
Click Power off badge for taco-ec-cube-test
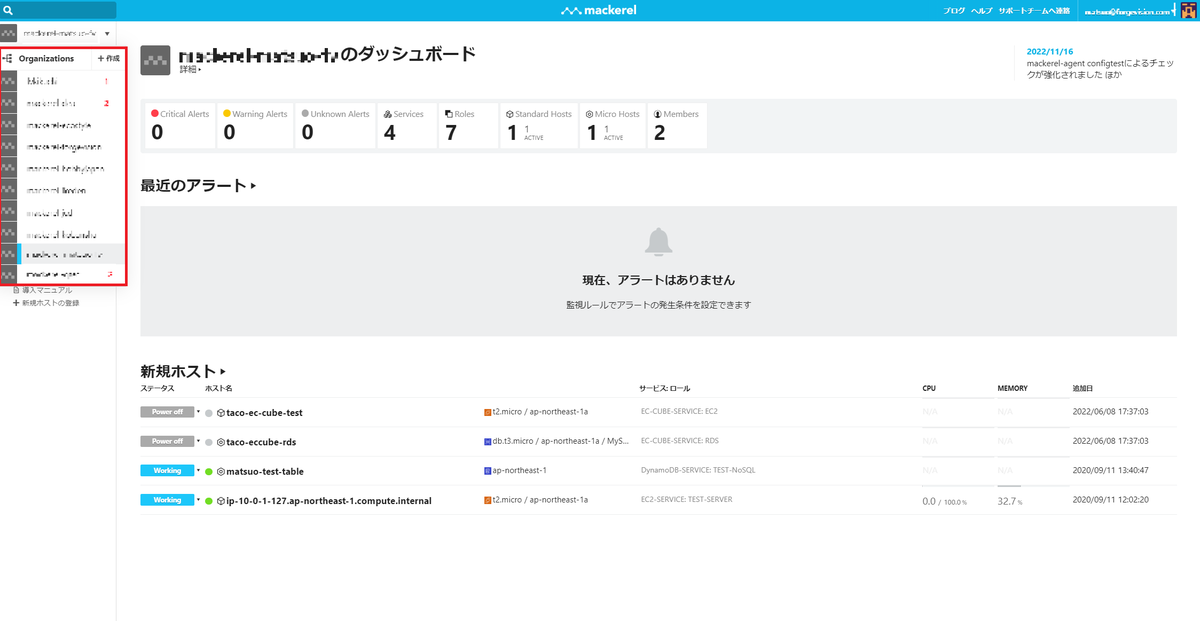167,412
